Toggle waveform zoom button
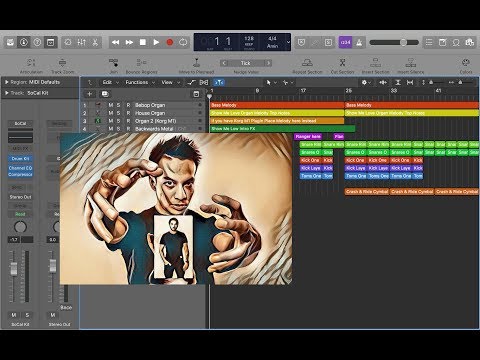The height and width of the screenshot is (360, 480). [x=383, y=82]
